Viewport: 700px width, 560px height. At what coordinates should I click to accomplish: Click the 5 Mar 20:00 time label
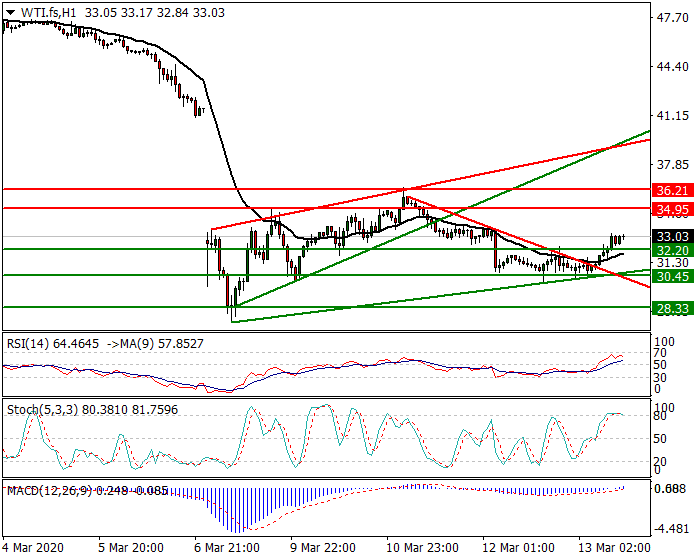(x=131, y=547)
